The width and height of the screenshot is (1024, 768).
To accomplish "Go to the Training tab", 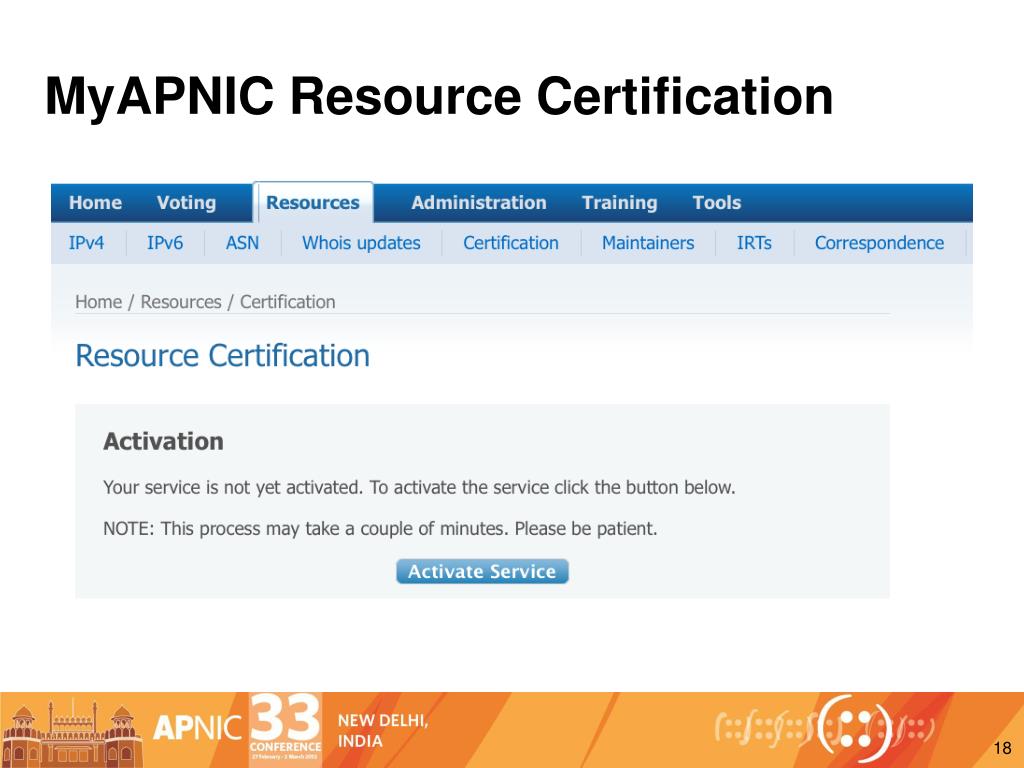I will pyautogui.click(x=619, y=202).
